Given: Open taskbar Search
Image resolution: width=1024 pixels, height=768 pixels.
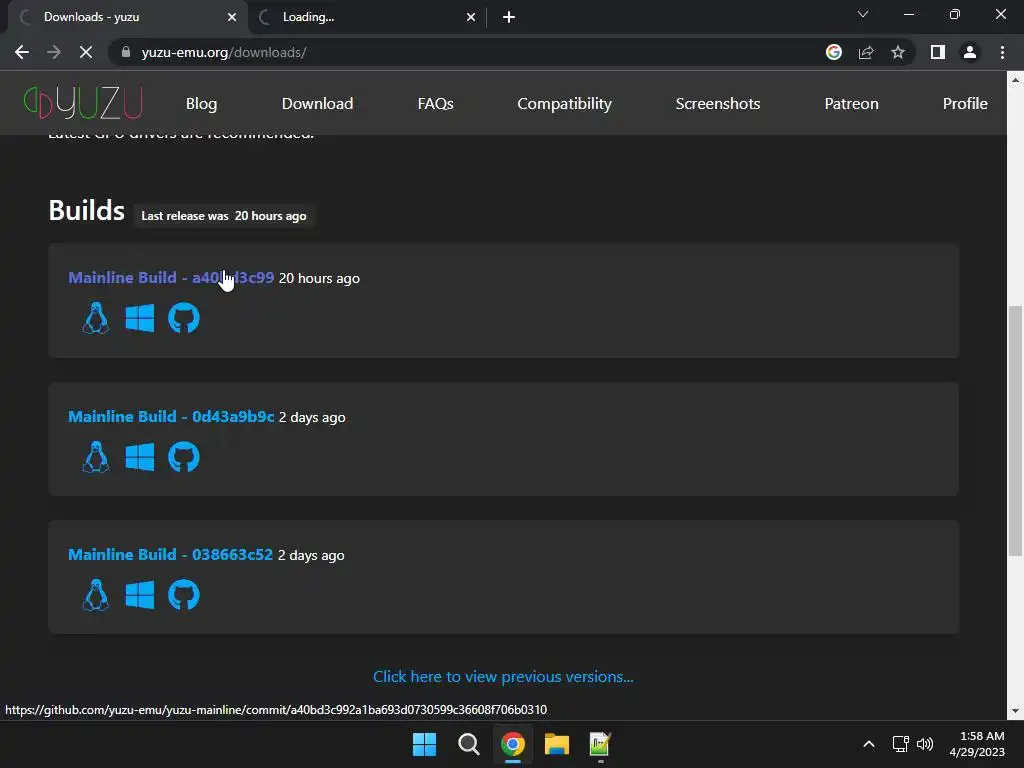Looking at the screenshot, I should click(468, 744).
